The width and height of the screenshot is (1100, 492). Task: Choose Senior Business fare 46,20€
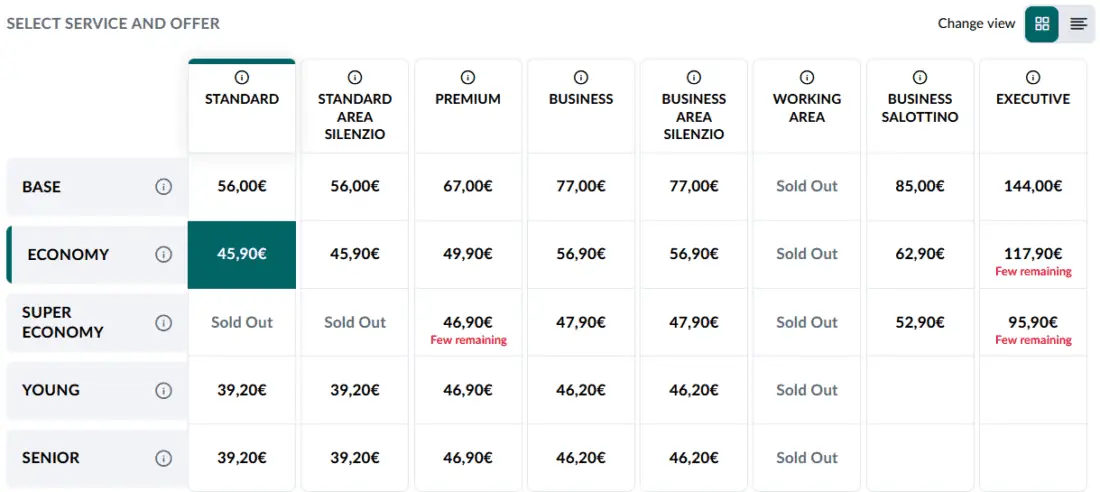pos(581,458)
